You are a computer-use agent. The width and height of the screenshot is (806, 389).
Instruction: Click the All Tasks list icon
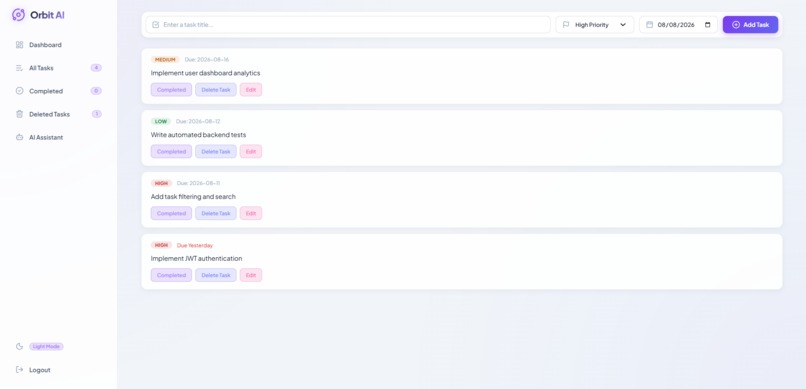pyautogui.click(x=20, y=68)
